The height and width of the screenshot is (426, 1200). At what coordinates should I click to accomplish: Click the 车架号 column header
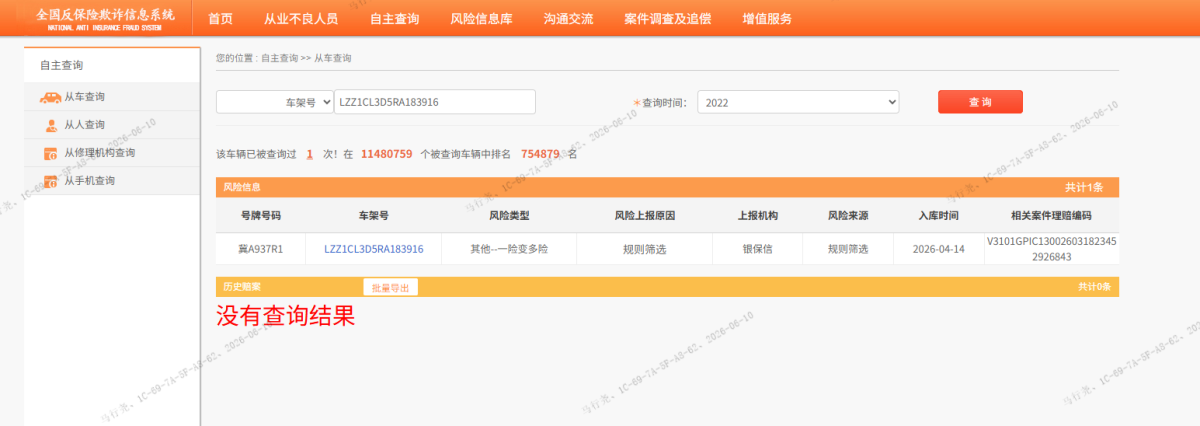[373, 215]
